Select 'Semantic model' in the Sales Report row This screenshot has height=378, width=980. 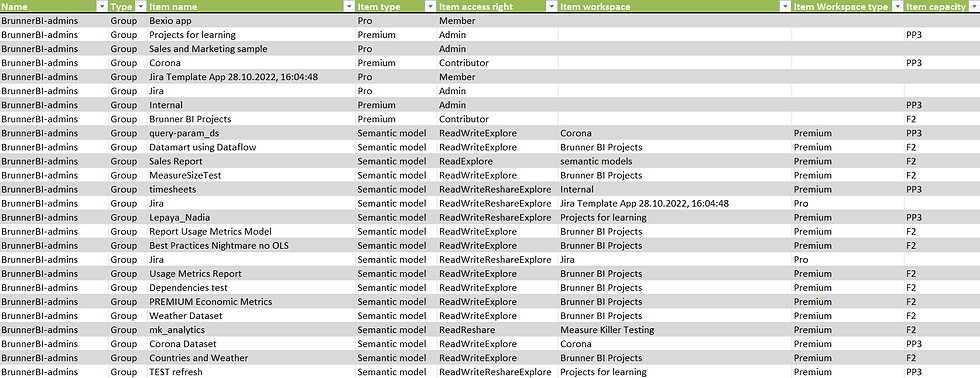pos(396,161)
